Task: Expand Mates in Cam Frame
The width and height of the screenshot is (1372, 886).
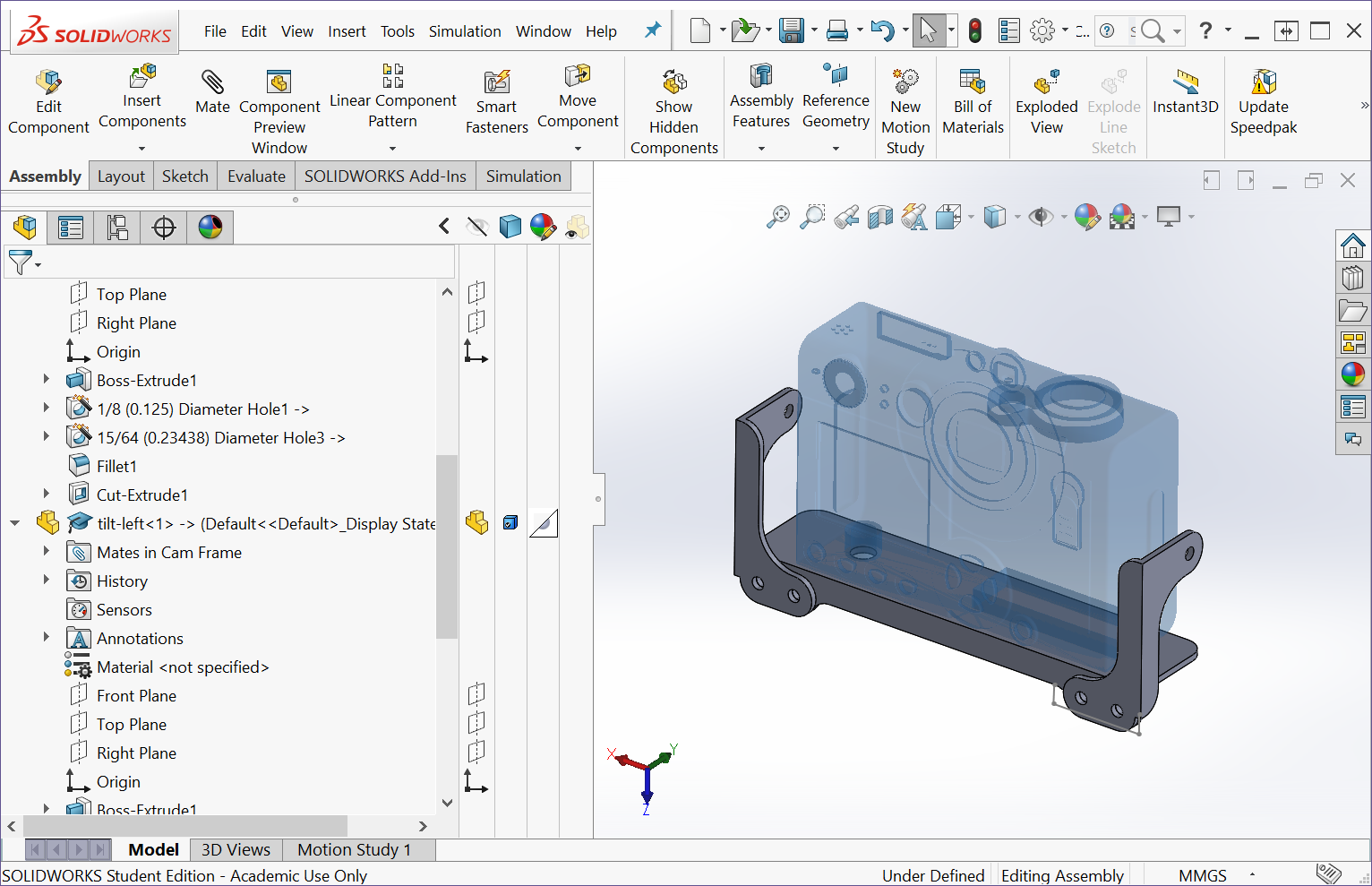Action: [47, 552]
